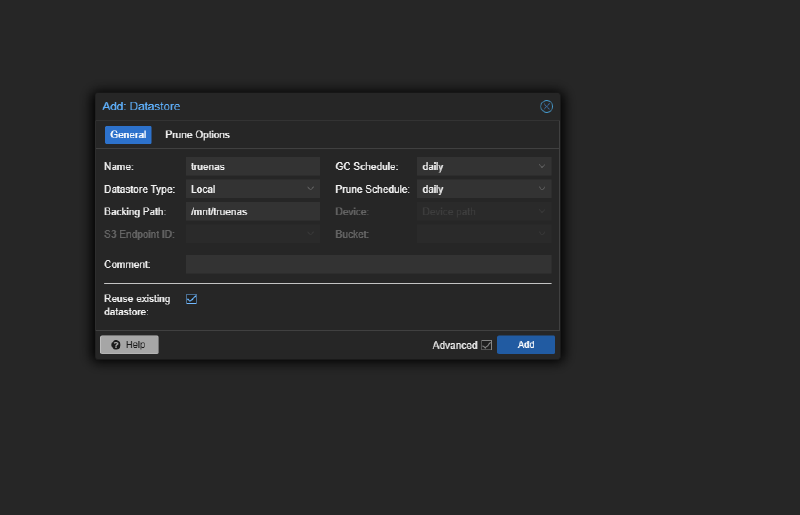Click the Name label

118,166
